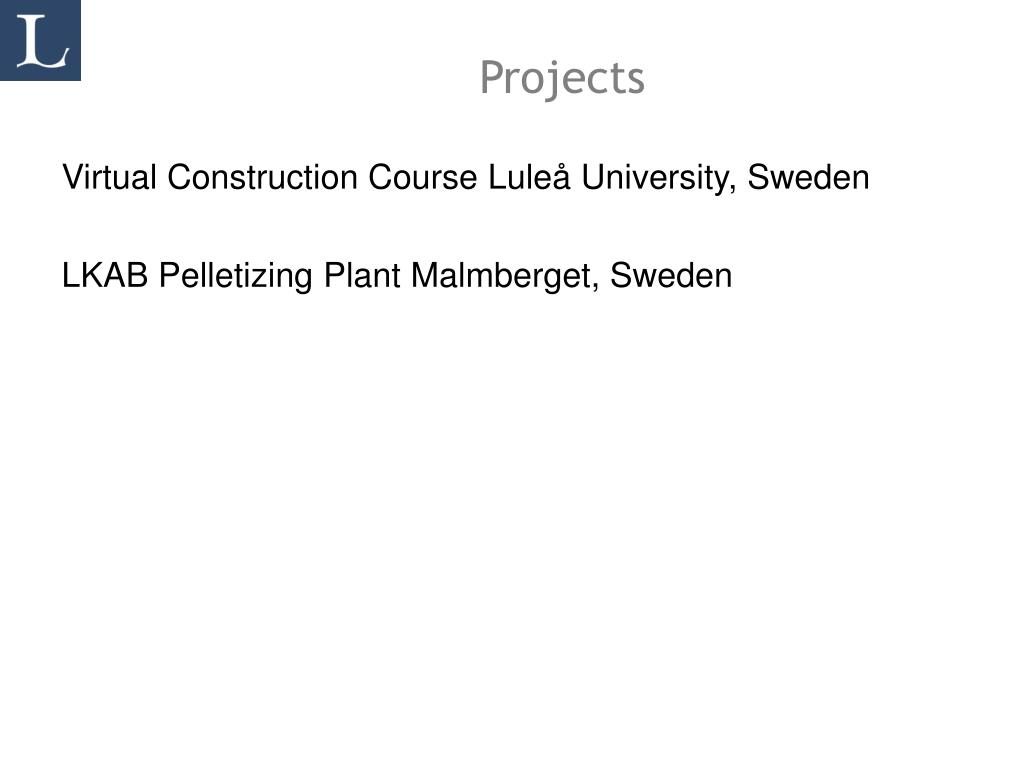Click the comma after Malmberget
This screenshot has width=1024, height=768.
[x=596, y=287]
